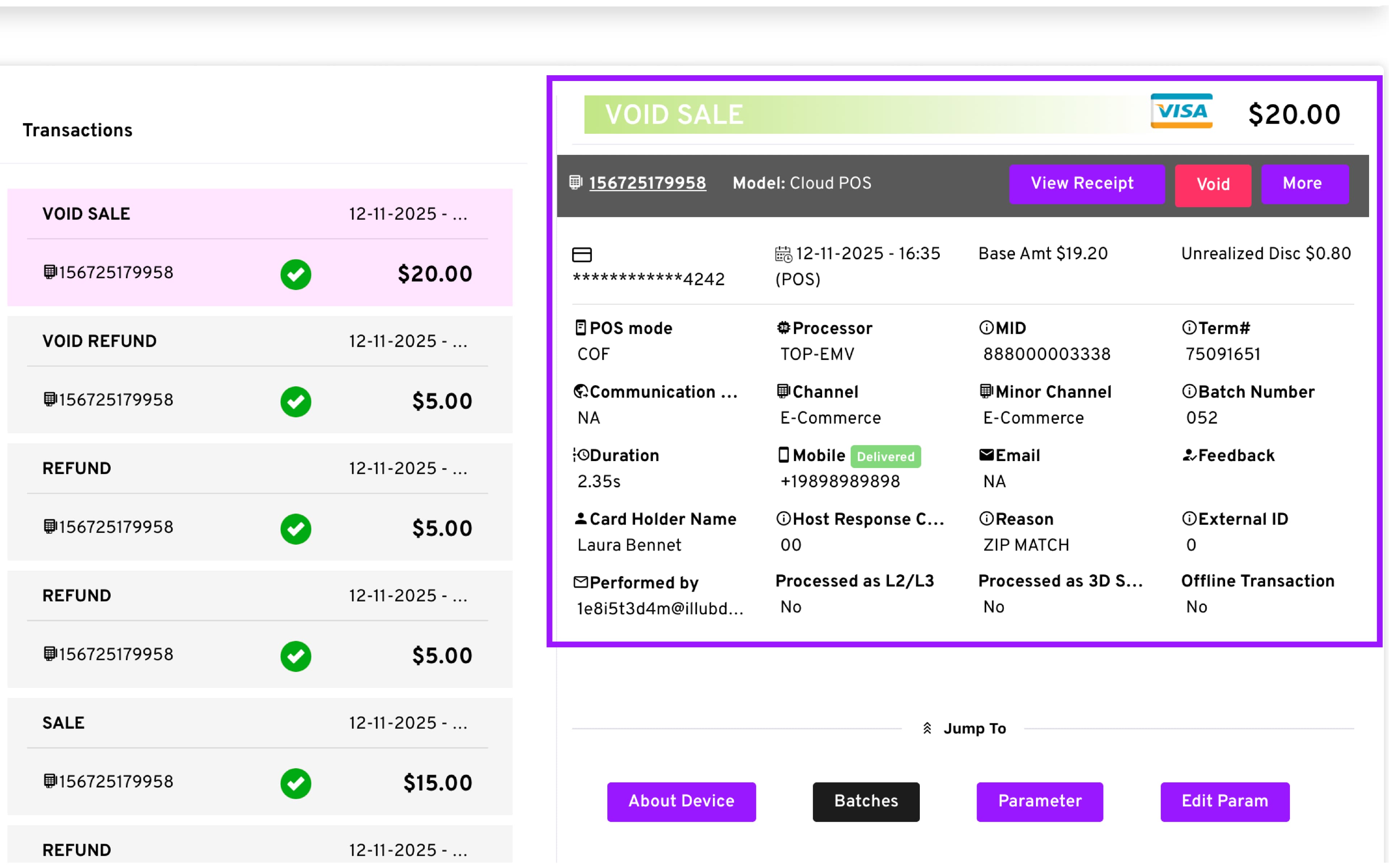This screenshot has width=1389, height=868.
Task: Click the Batch Number info icon
Action: (x=1189, y=392)
